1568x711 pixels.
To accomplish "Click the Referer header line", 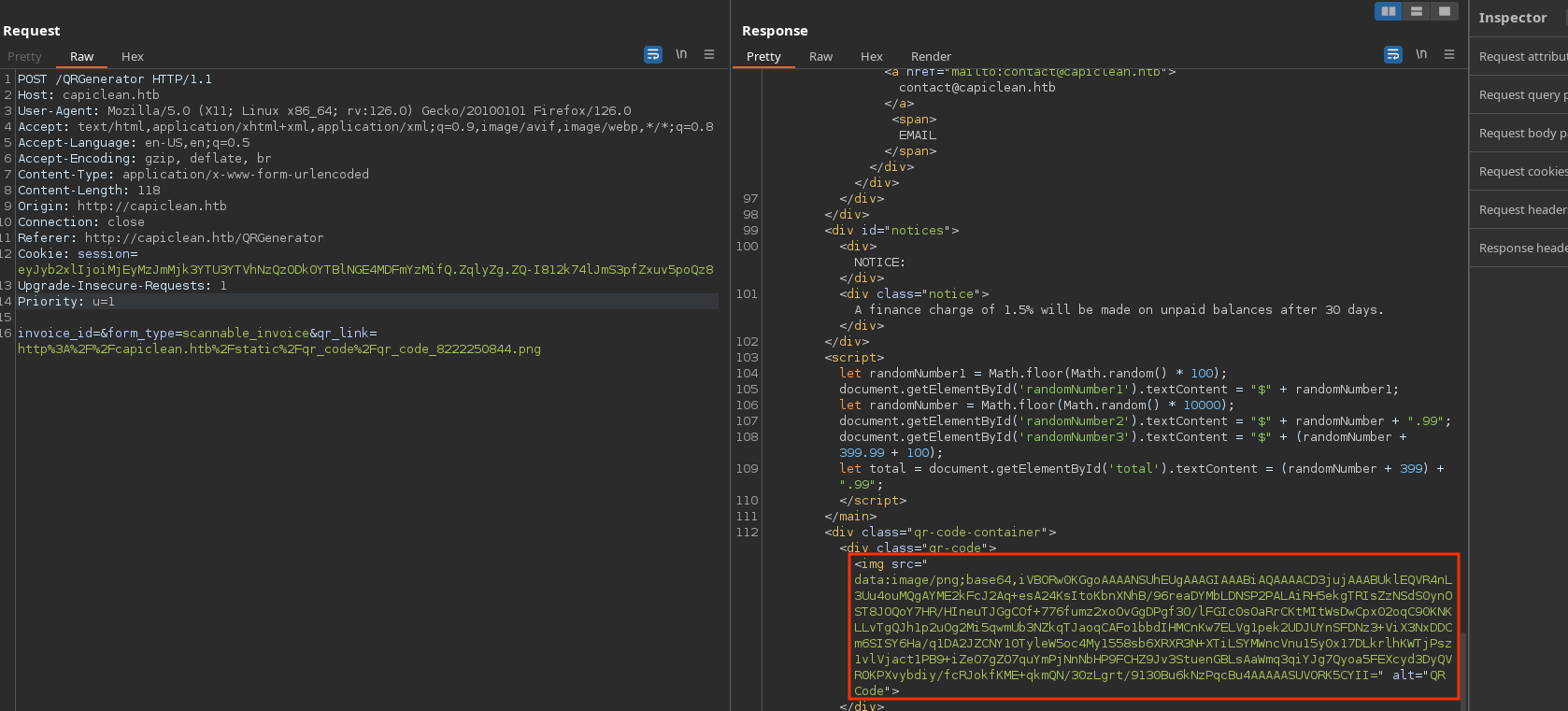I will 171,238.
